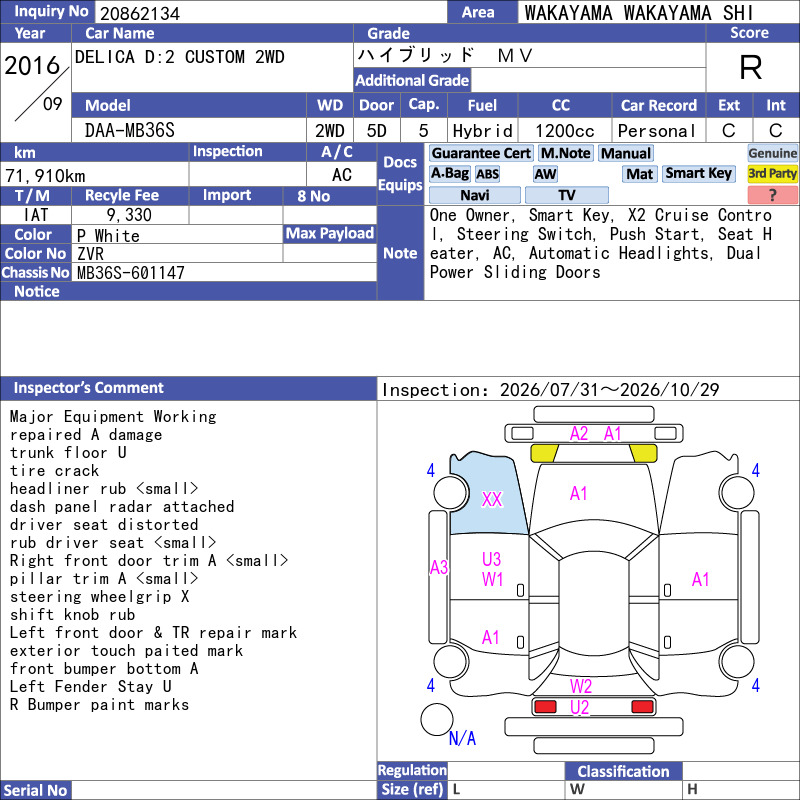Image resolution: width=800 pixels, height=800 pixels.
Task: Toggle the Genuine parts indicator
Action: pos(772,153)
